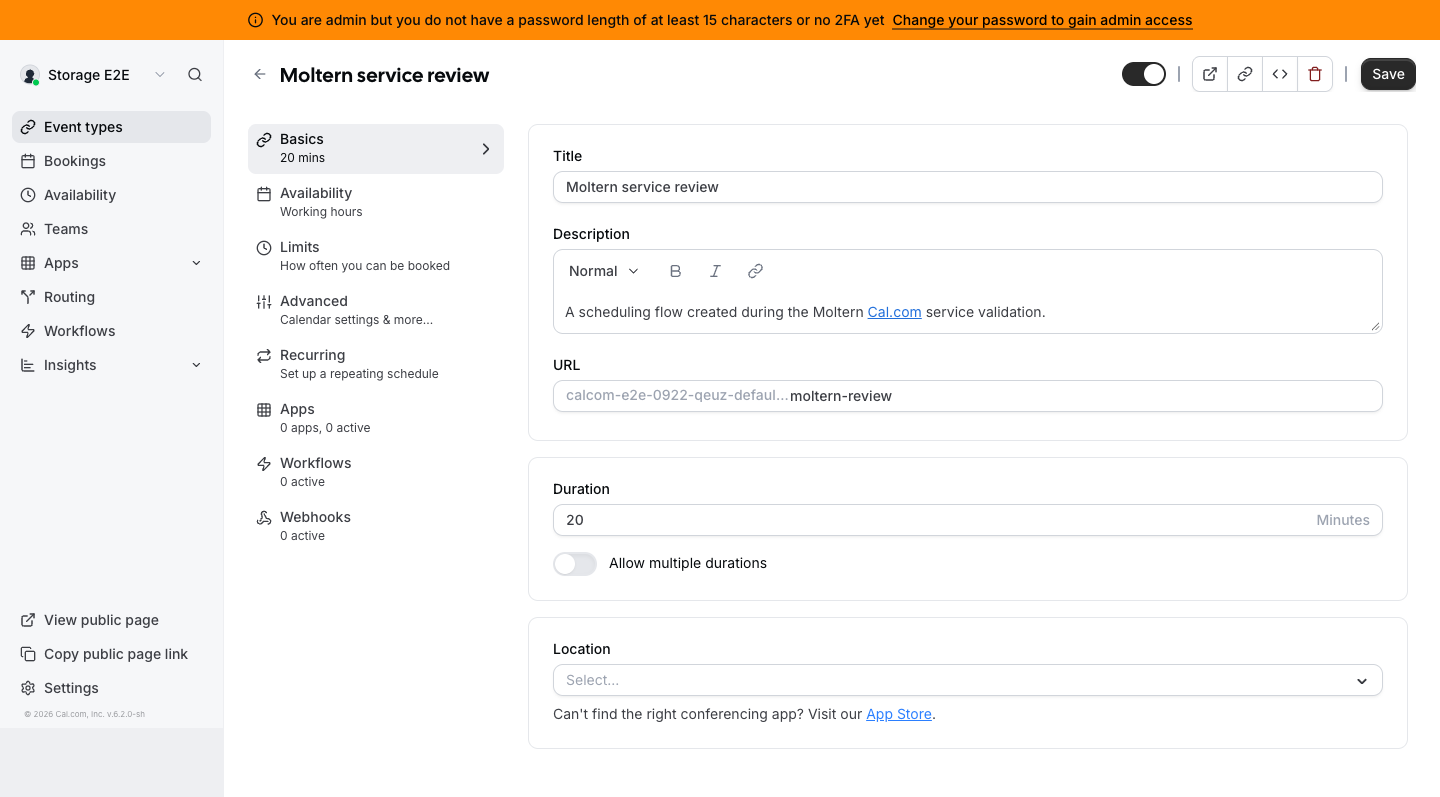Open the Storage E2E account dropdown
Viewport: 1440px width, 797px height.
[95, 75]
